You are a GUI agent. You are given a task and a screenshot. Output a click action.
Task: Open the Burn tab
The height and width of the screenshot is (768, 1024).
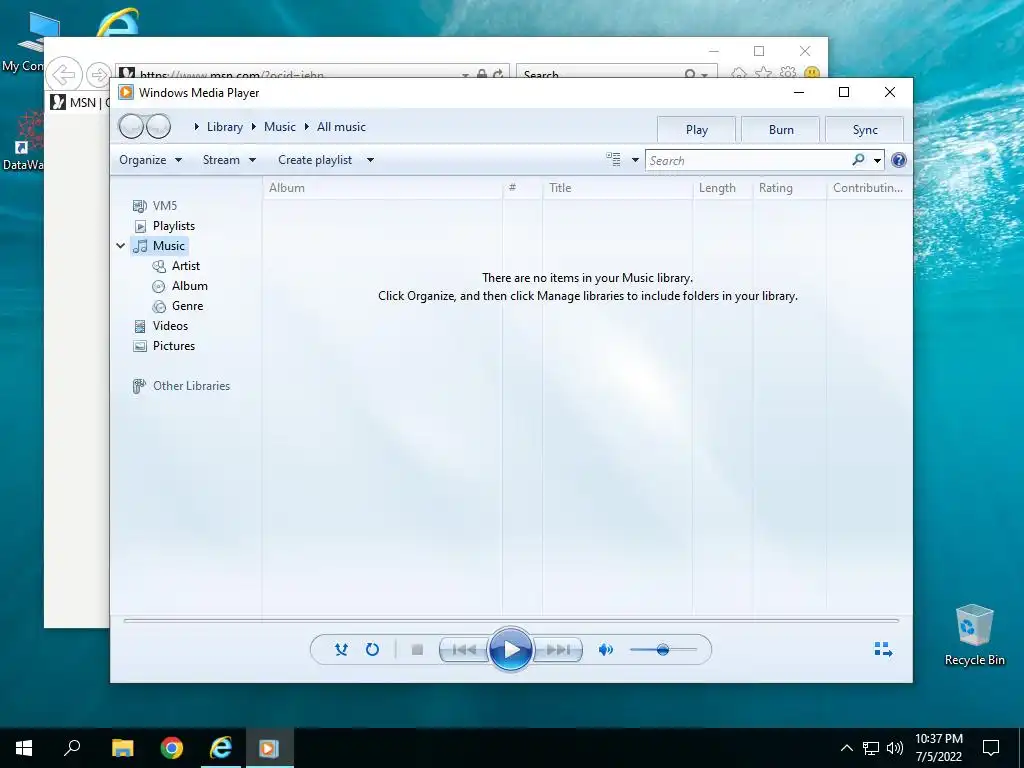[780, 129]
